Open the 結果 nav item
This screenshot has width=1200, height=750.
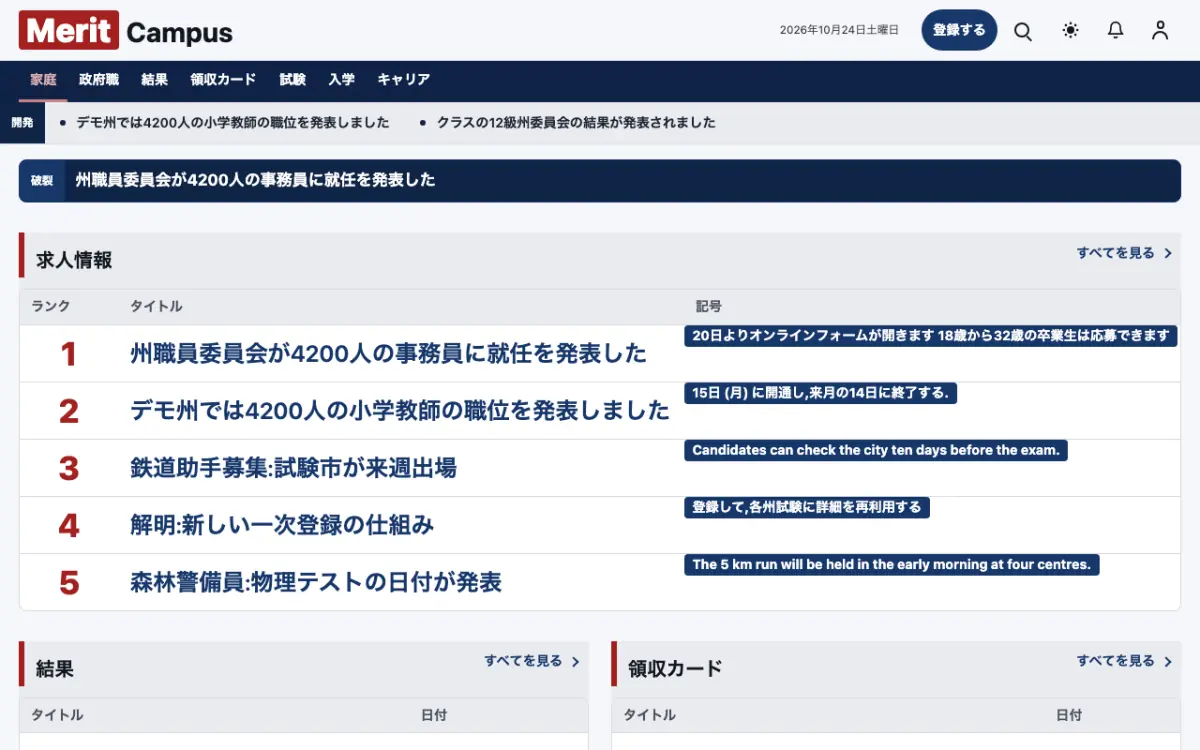click(155, 80)
